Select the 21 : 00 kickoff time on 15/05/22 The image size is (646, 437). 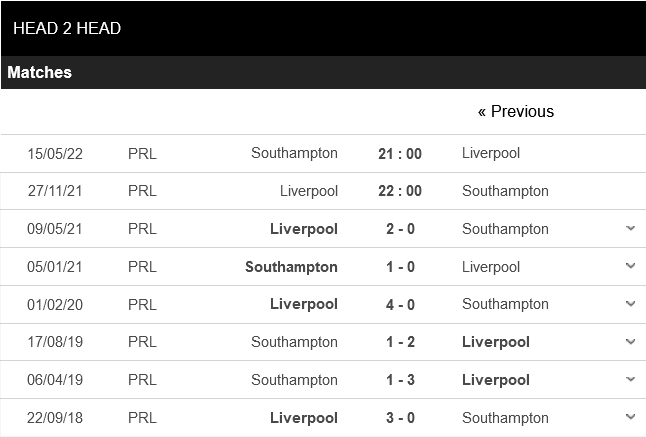tap(399, 153)
